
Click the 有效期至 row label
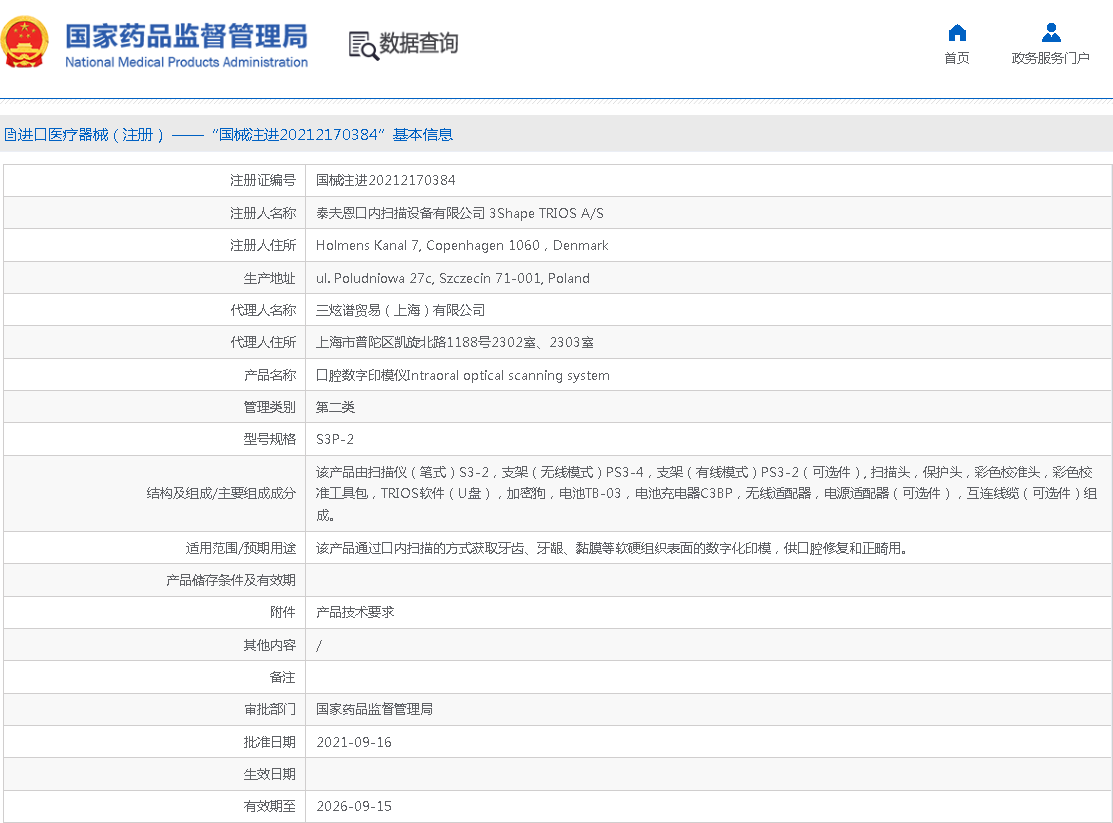(269, 806)
